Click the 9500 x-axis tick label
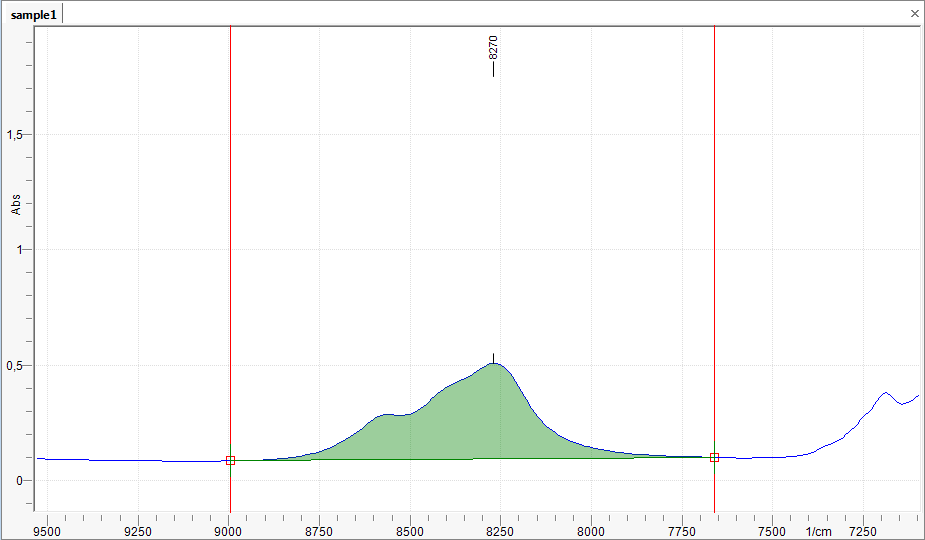Viewport: 925px width, 540px height. tap(47, 531)
